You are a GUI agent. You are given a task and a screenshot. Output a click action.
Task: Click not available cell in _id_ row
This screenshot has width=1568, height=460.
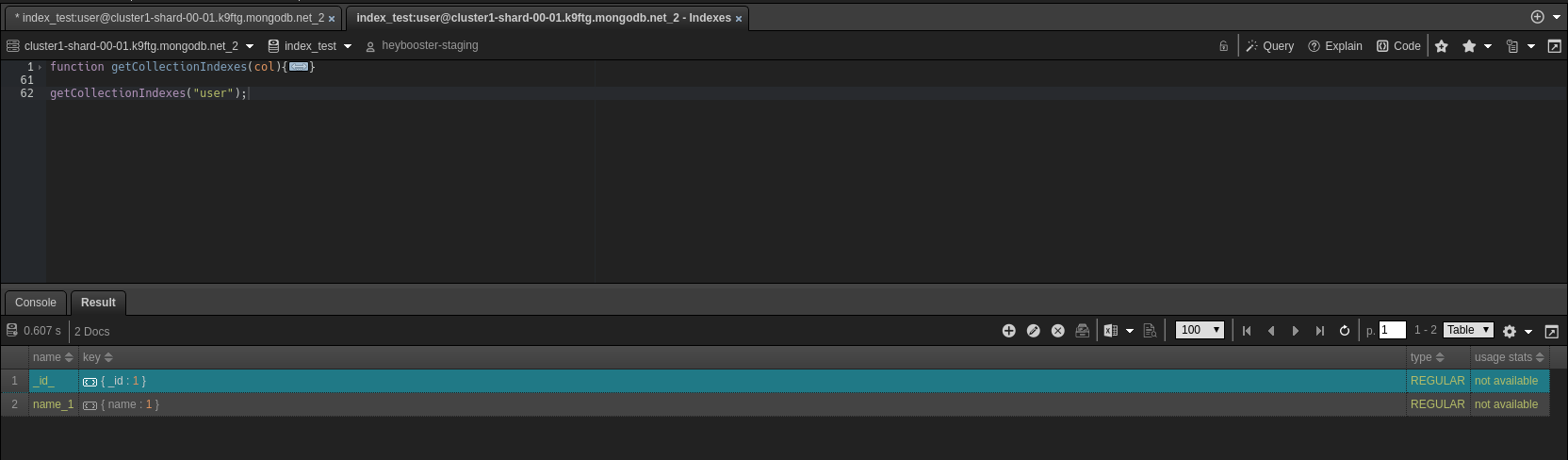click(x=1510, y=381)
